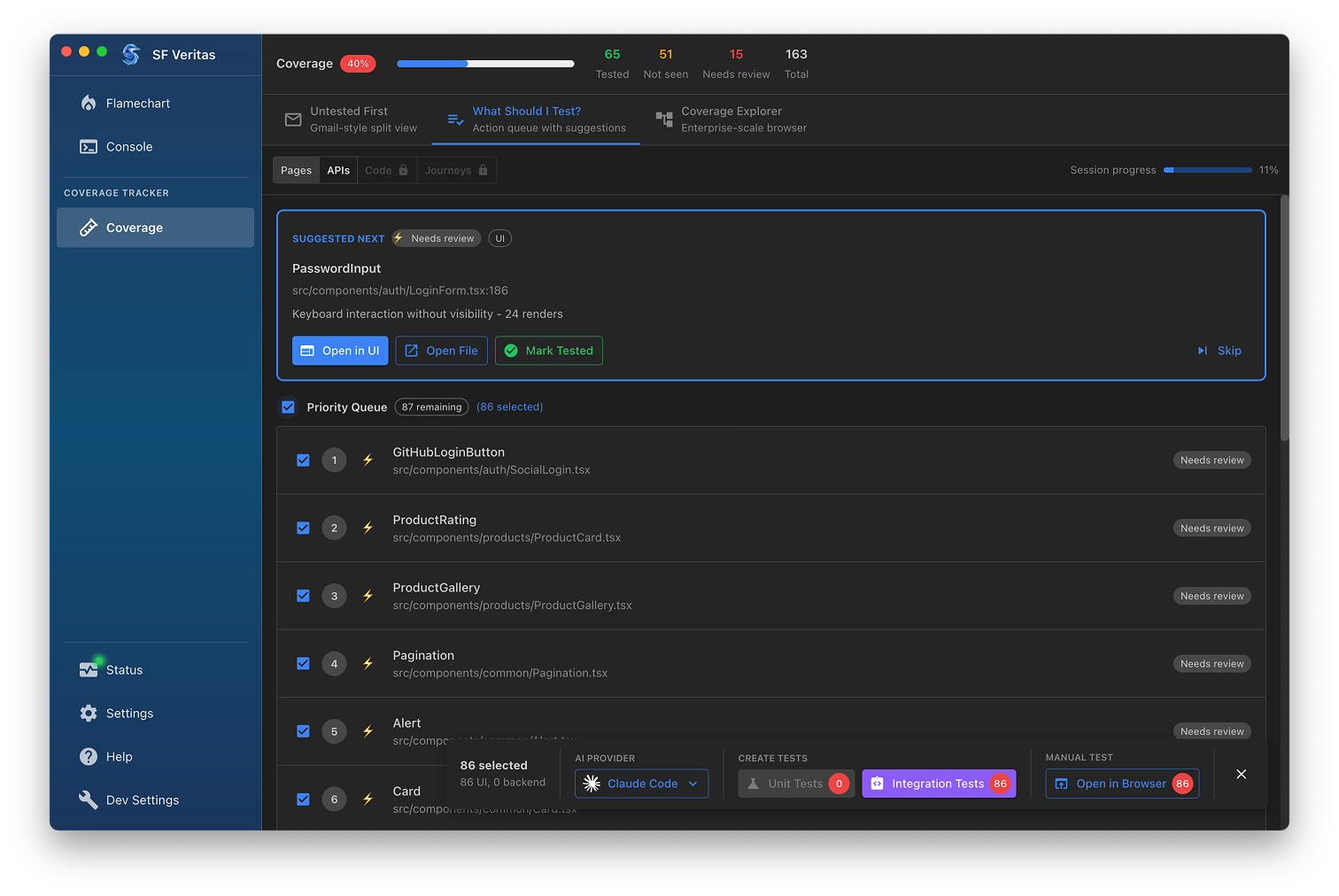
Task: Open Settings via the gear icon
Action: tap(89, 713)
